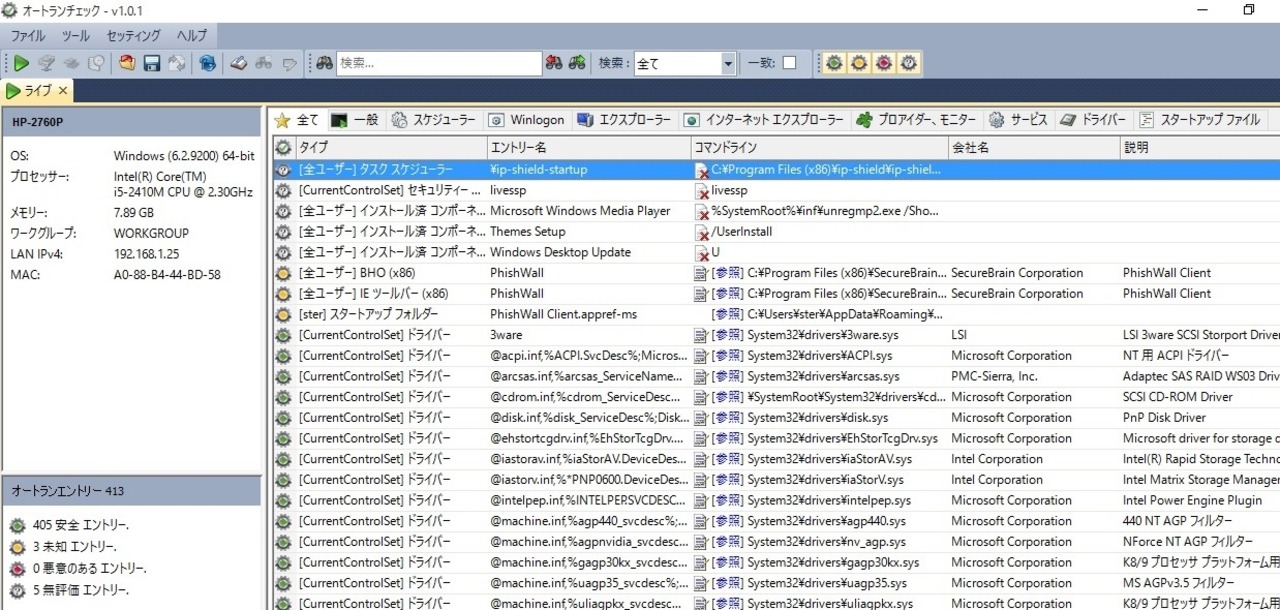The image size is (1280, 610).
Task: Sort by the タイプ column header
Action: point(390,147)
